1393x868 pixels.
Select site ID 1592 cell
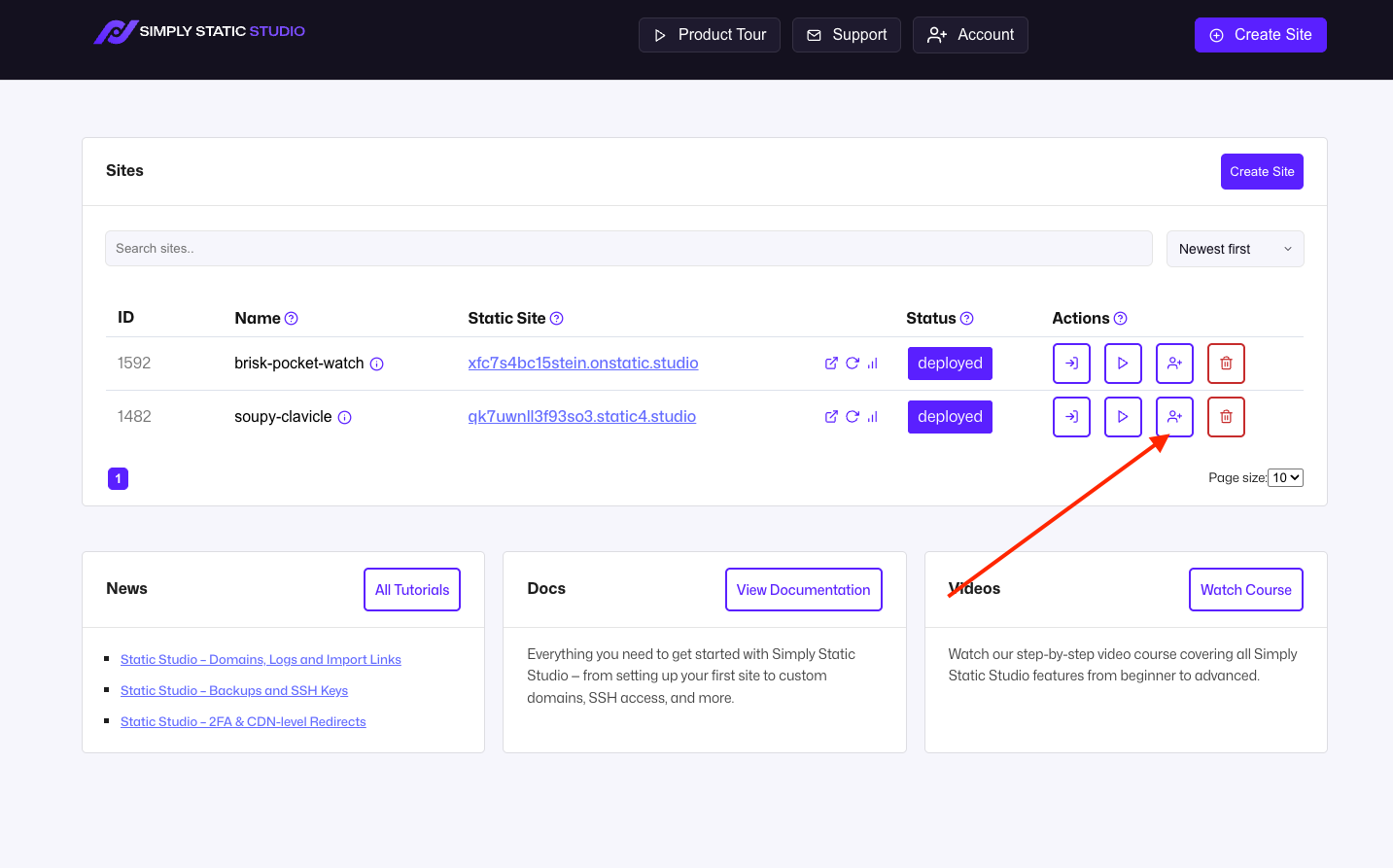click(x=134, y=364)
